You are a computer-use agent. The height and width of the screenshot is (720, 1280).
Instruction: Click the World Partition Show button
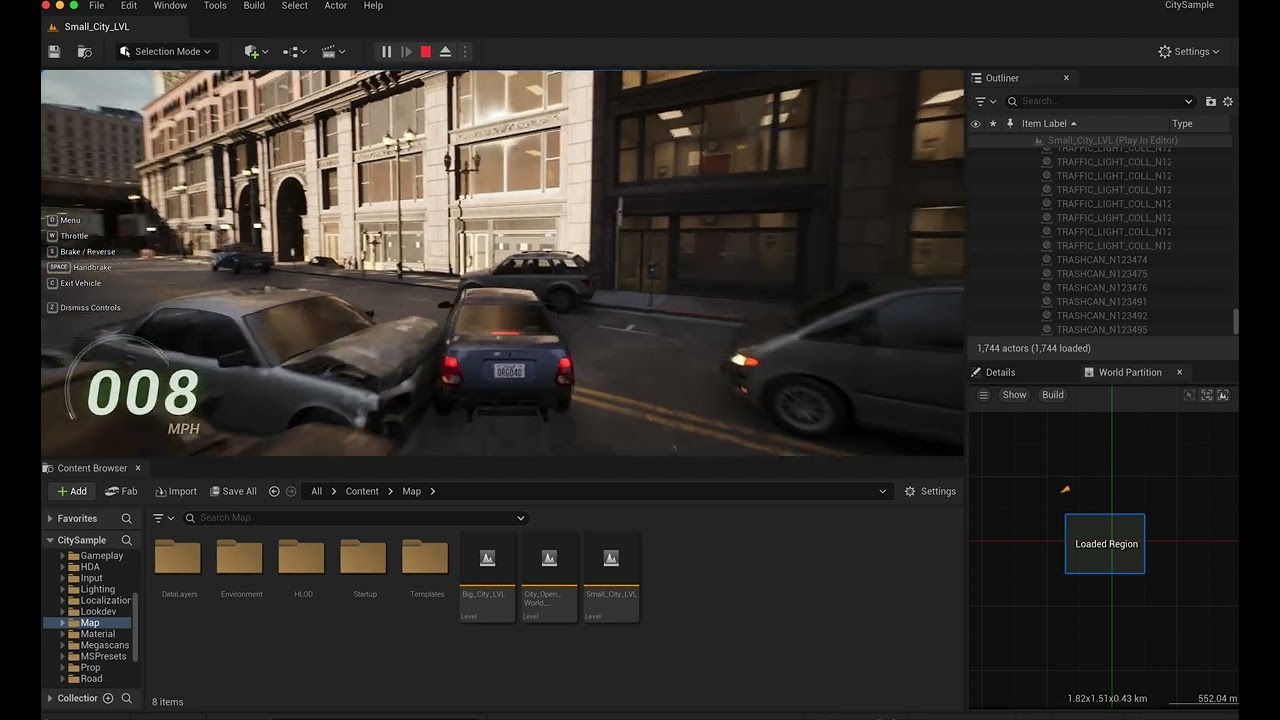pyautogui.click(x=1014, y=395)
